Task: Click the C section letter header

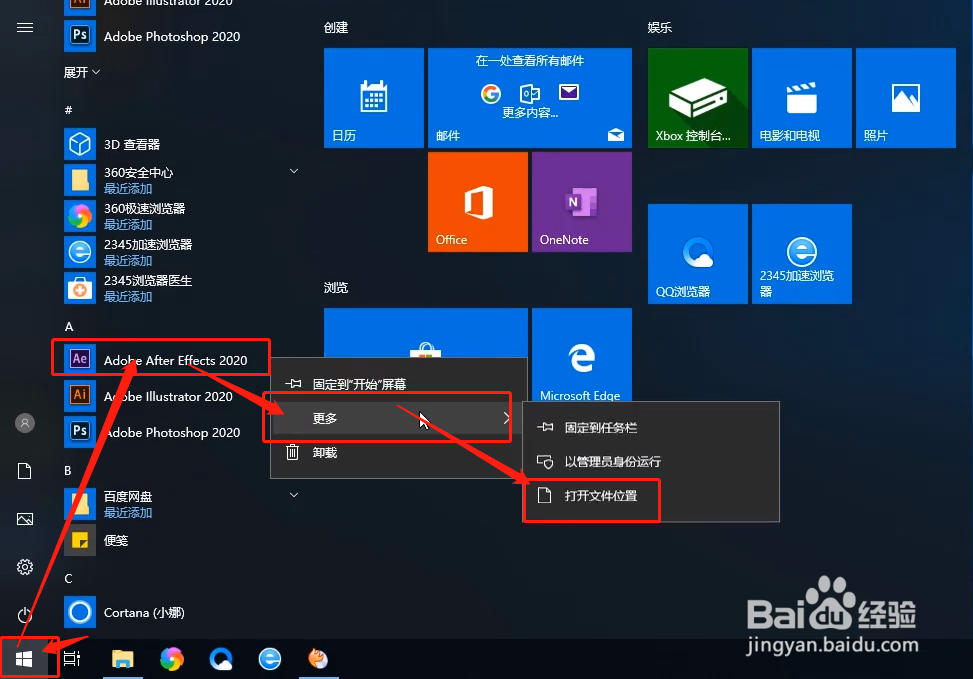Action: 68,578
